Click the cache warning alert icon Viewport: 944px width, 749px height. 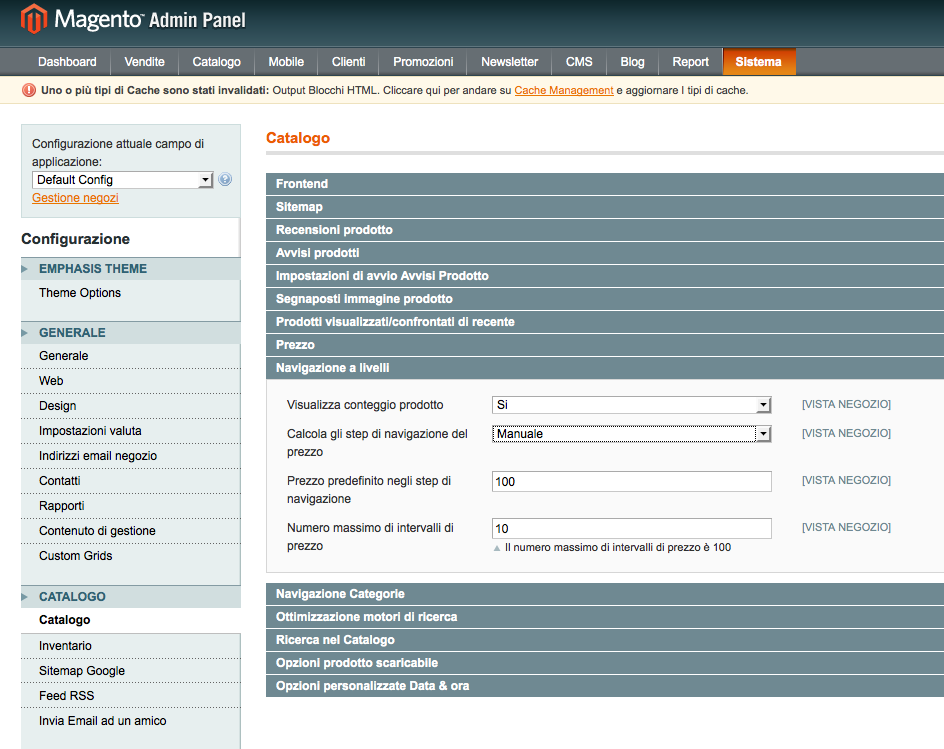tap(28, 90)
